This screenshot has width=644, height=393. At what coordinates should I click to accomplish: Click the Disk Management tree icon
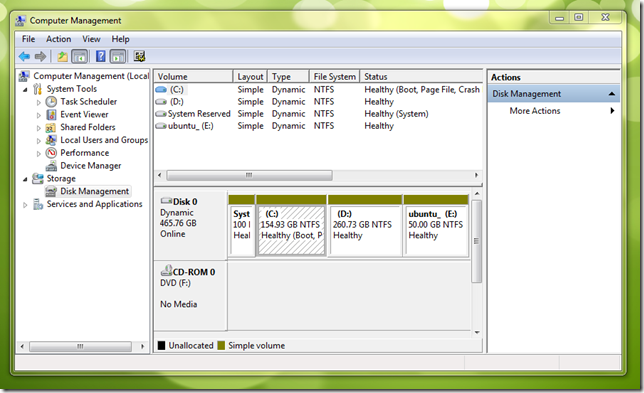(51, 191)
